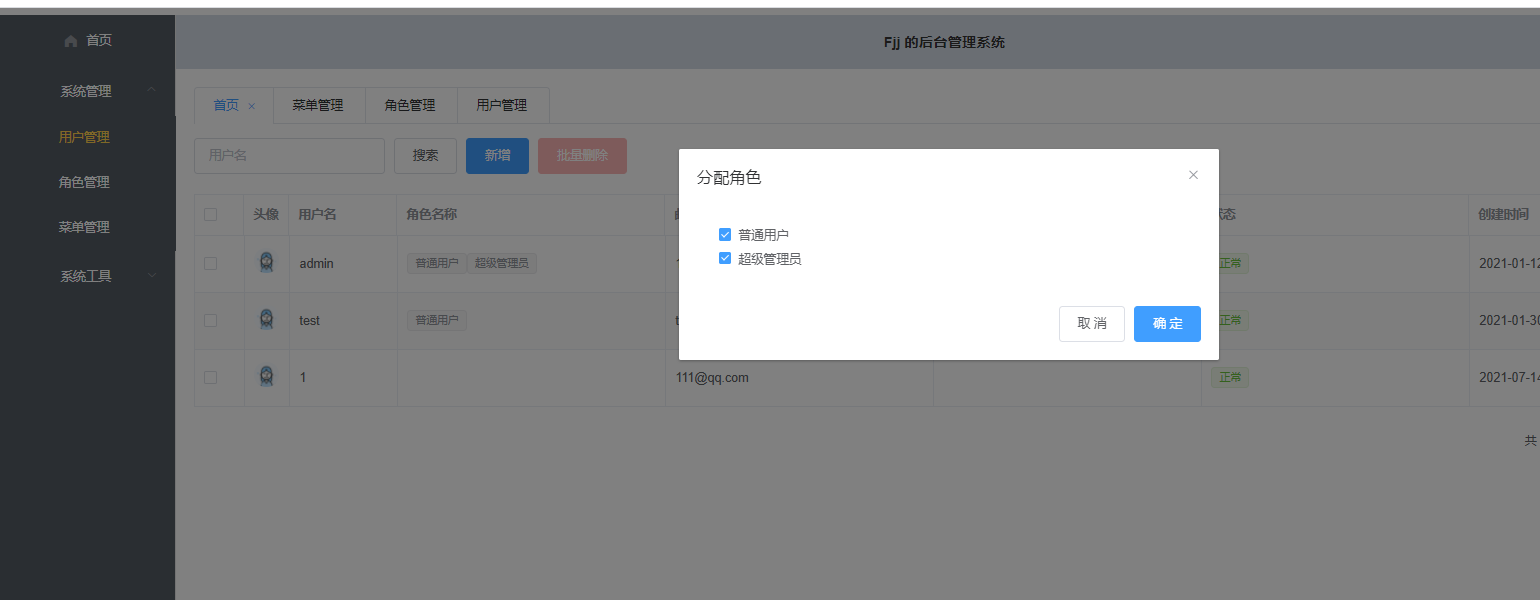The image size is (1540, 600).
Task: Uncheck the 超级管理员 role checkbox
Action: click(725, 259)
